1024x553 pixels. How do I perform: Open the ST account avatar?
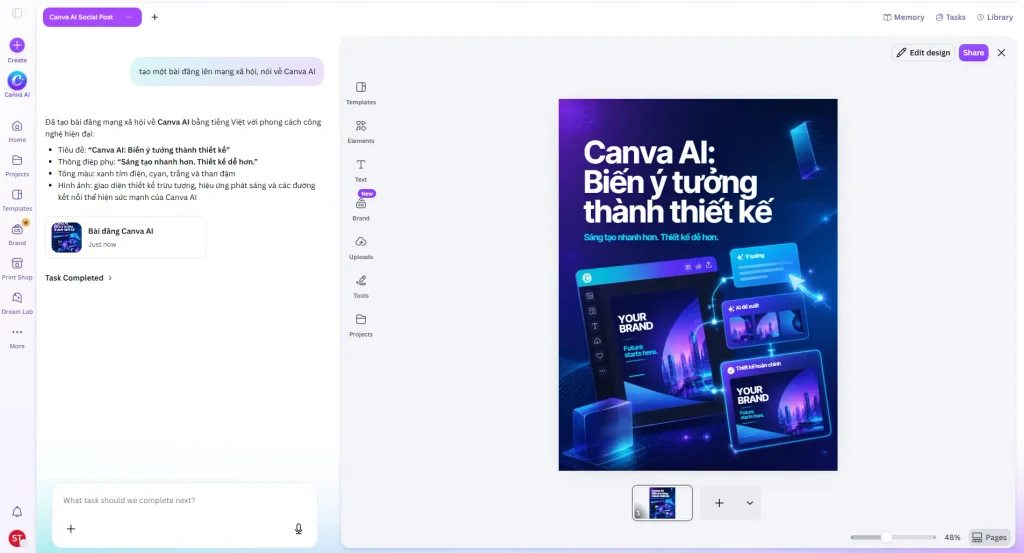(17, 538)
